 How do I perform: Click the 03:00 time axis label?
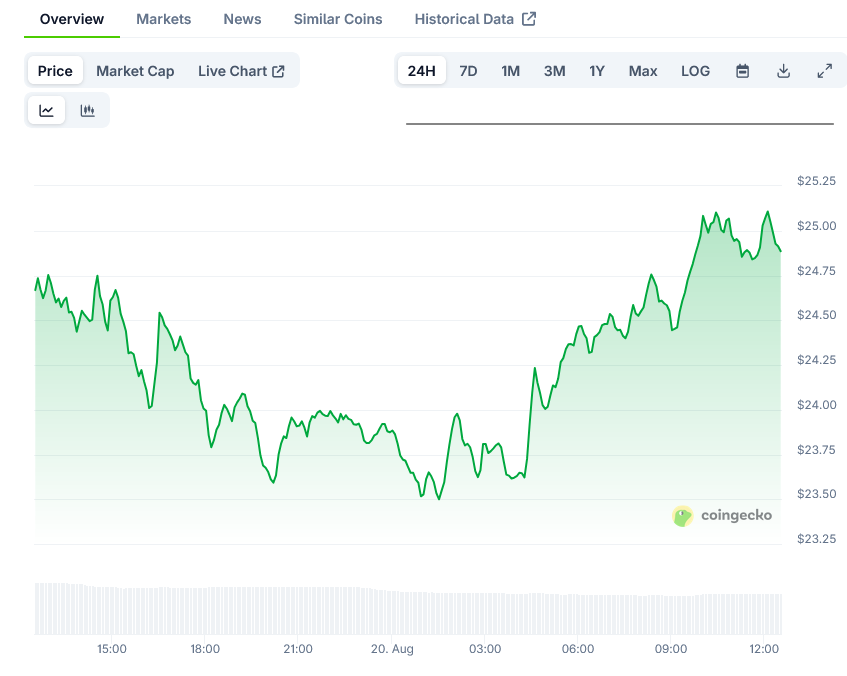coord(485,649)
